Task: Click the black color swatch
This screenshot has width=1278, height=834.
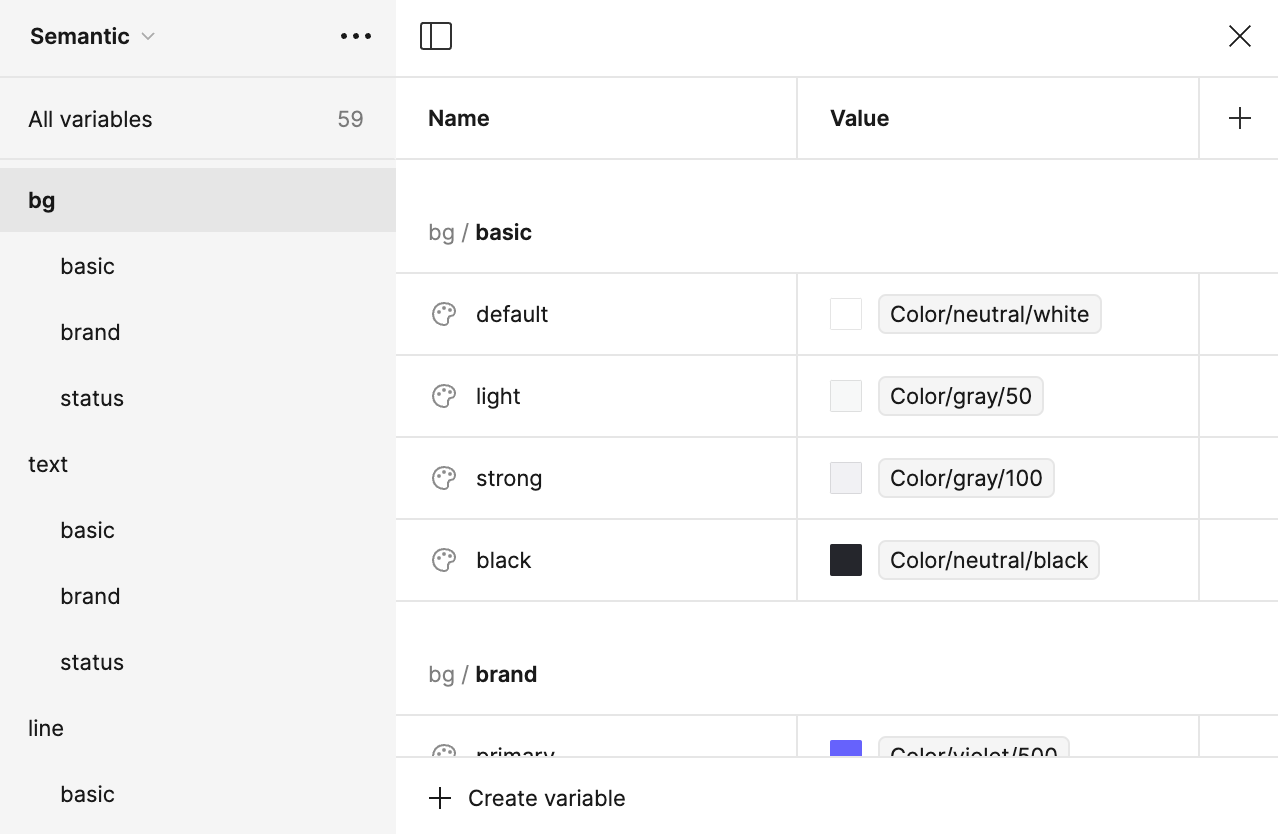Action: 846,560
